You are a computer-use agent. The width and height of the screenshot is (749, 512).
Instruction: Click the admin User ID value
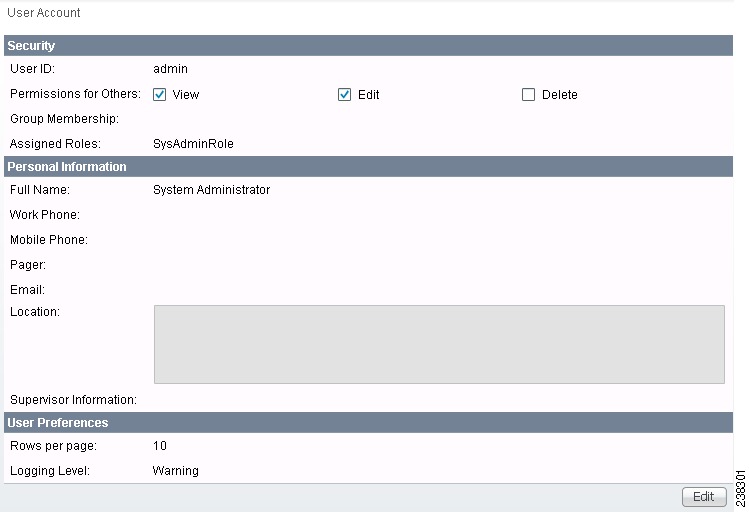[x=170, y=69]
